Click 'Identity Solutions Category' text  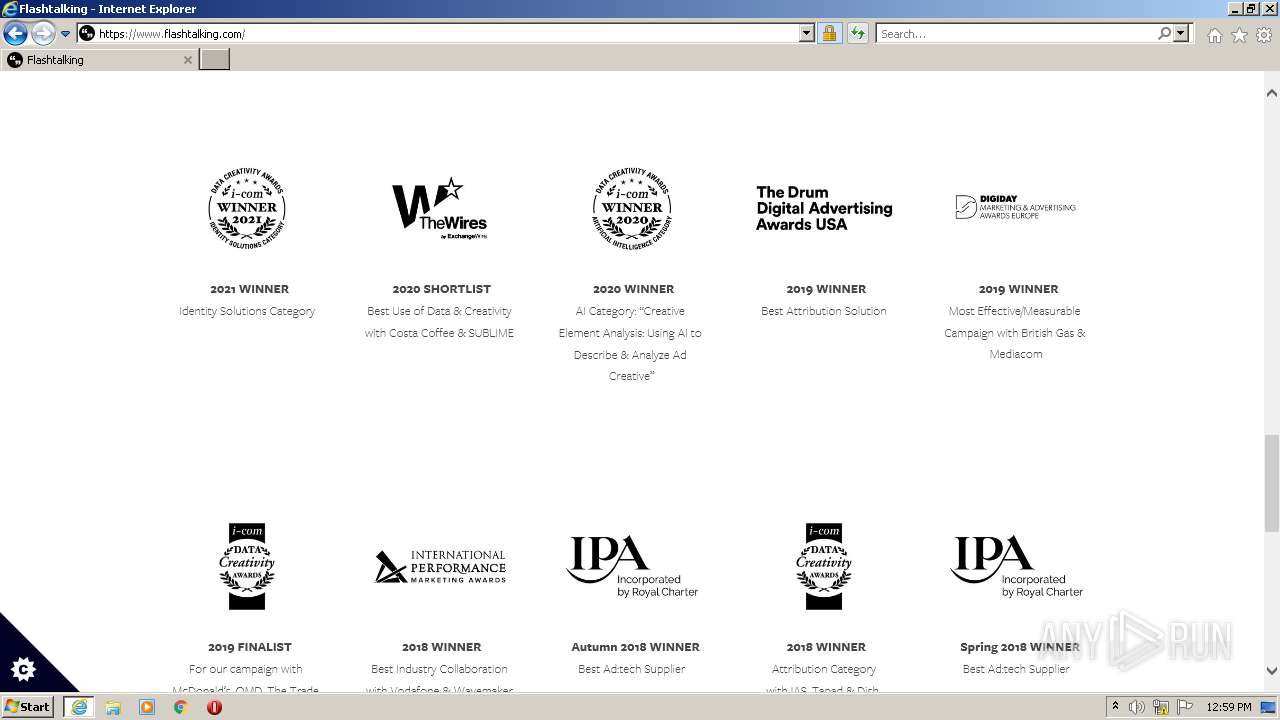(x=247, y=311)
